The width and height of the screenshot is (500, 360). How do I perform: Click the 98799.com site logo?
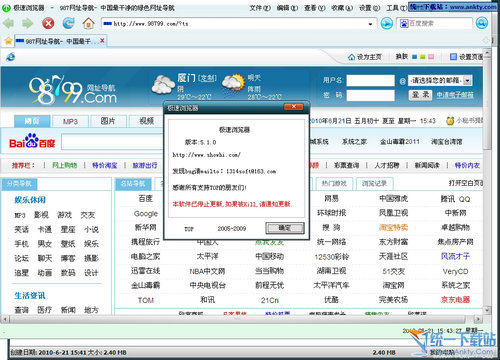pos(73,90)
